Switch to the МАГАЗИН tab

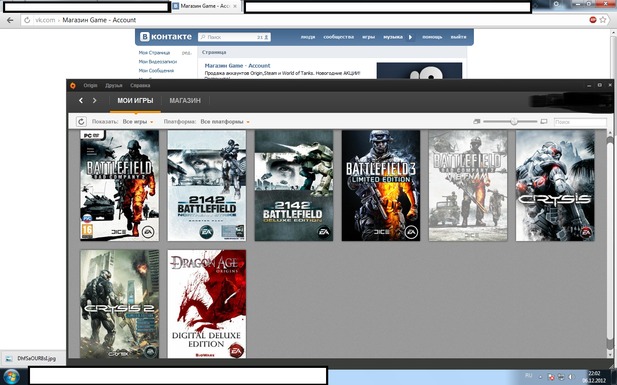coord(185,101)
